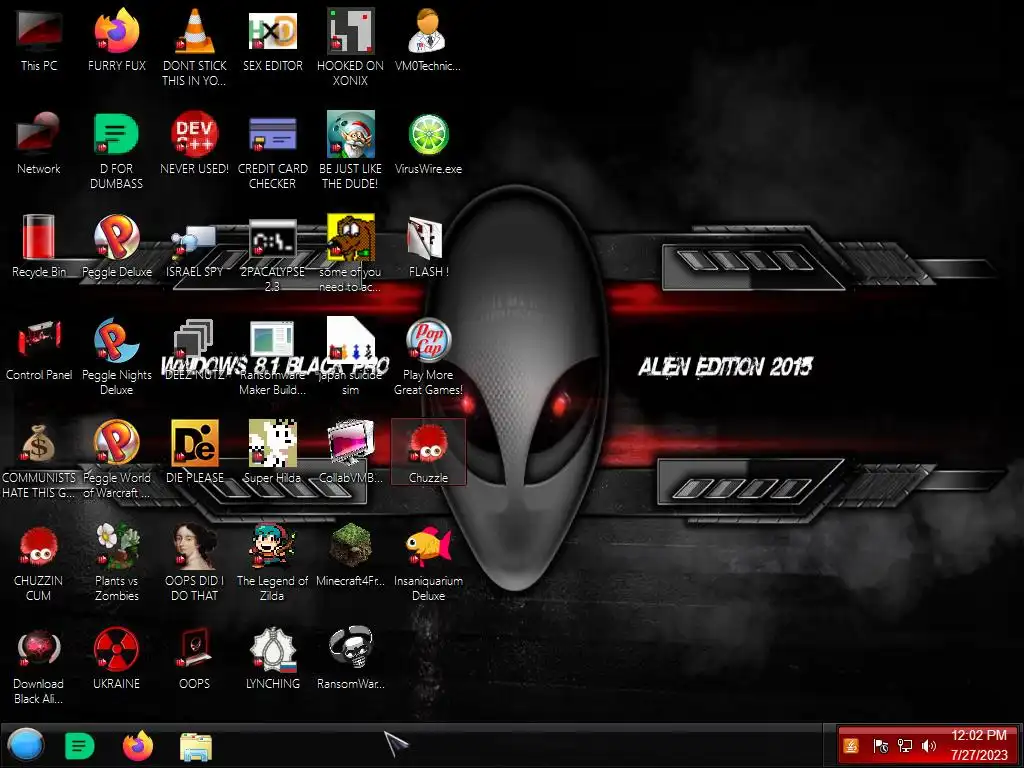Open the 2PACALYPSE 2.3 console icon

pos(272,253)
